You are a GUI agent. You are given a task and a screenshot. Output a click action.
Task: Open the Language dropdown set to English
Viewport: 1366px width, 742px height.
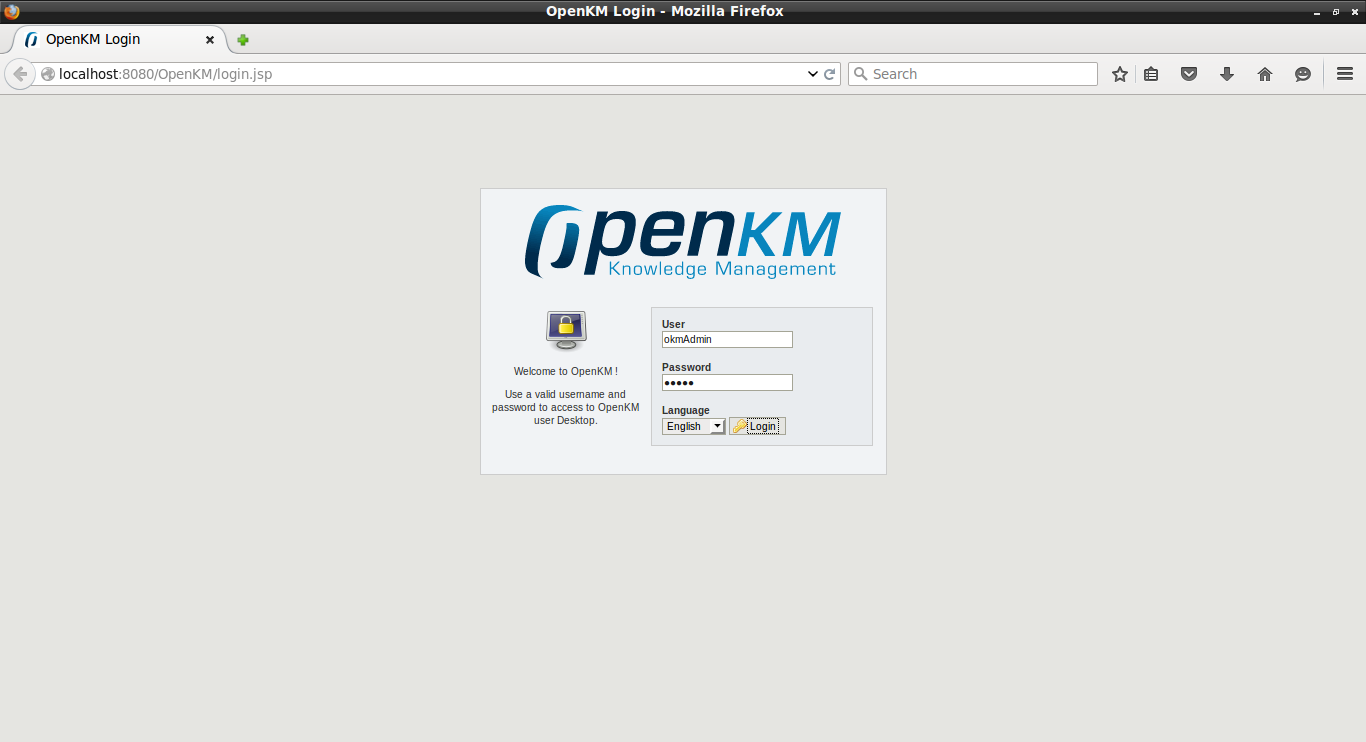pos(693,426)
